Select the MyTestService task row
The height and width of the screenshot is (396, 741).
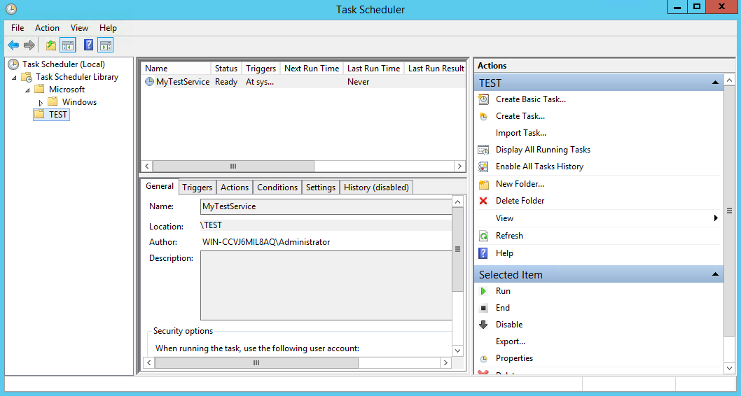click(303, 82)
